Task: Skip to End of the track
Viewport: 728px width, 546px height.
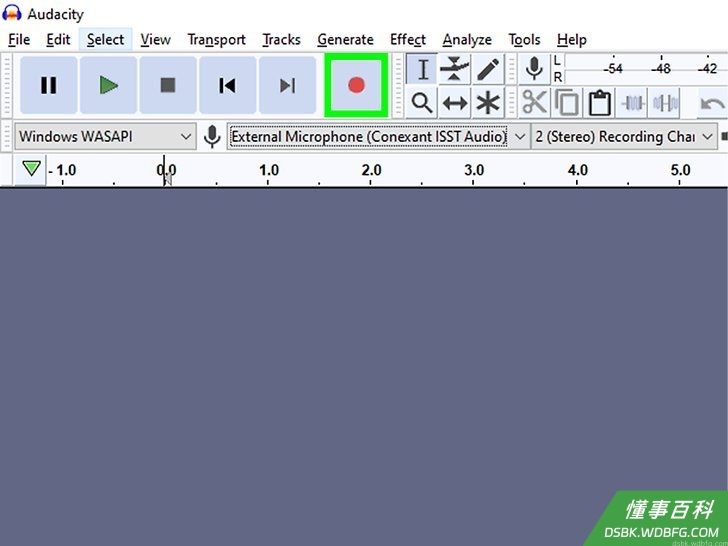Action: tap(287, 85)
